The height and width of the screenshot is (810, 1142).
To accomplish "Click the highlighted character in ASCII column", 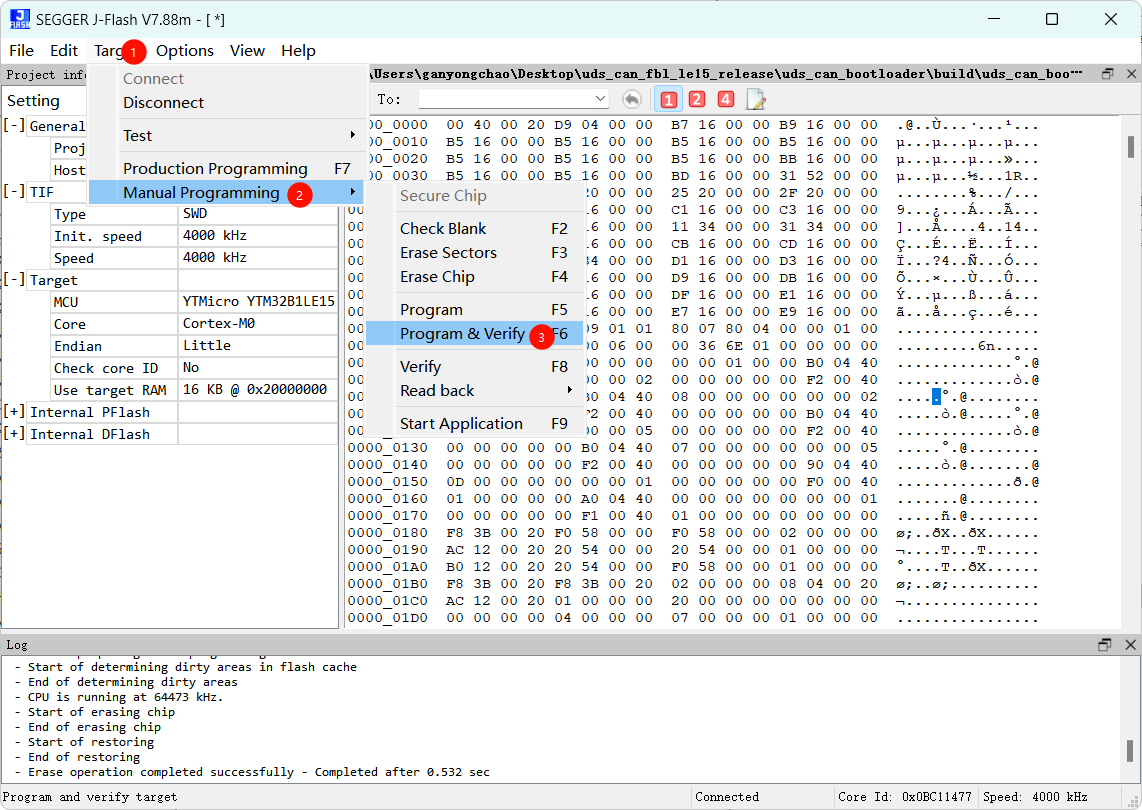I will 936,396.
